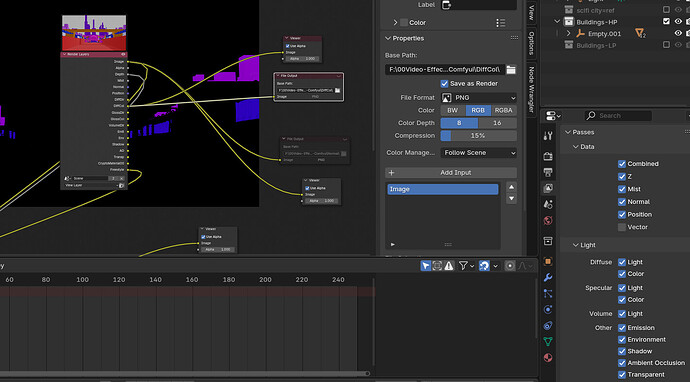Set Color Depth to 16

click(498, 123)
